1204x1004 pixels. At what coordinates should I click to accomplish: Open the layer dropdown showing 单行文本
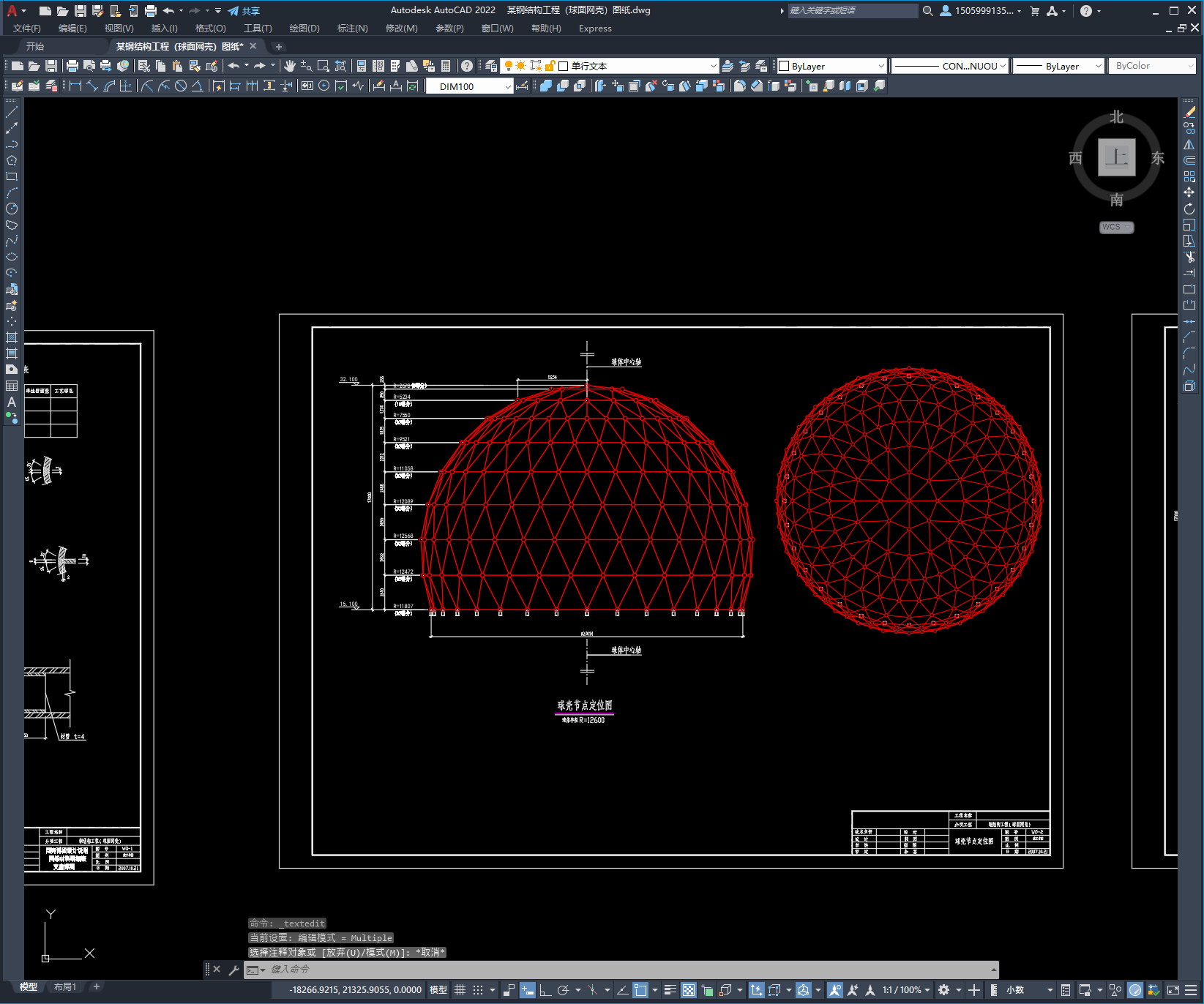[610, 66]
